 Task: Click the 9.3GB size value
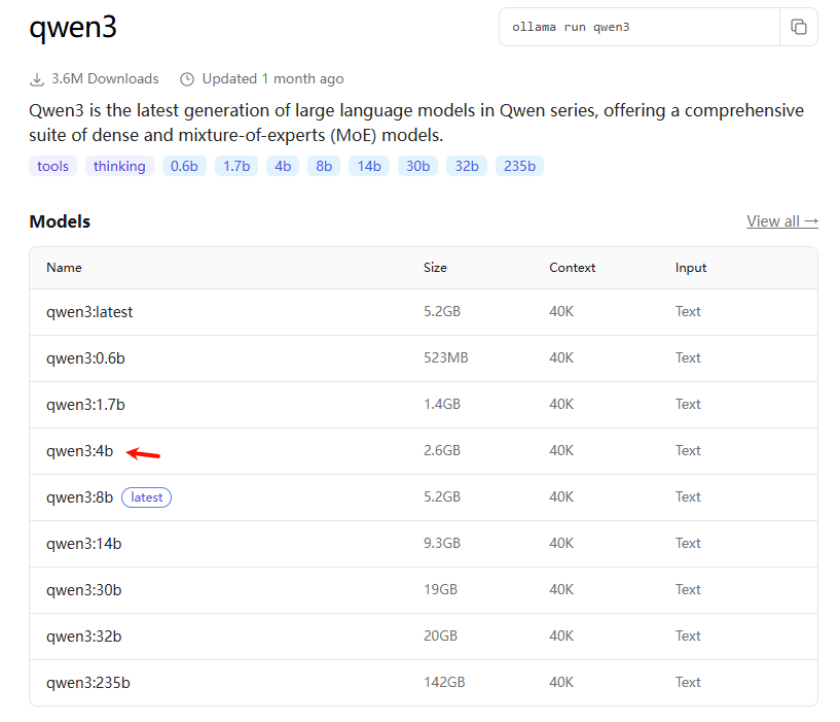point(442,543)
